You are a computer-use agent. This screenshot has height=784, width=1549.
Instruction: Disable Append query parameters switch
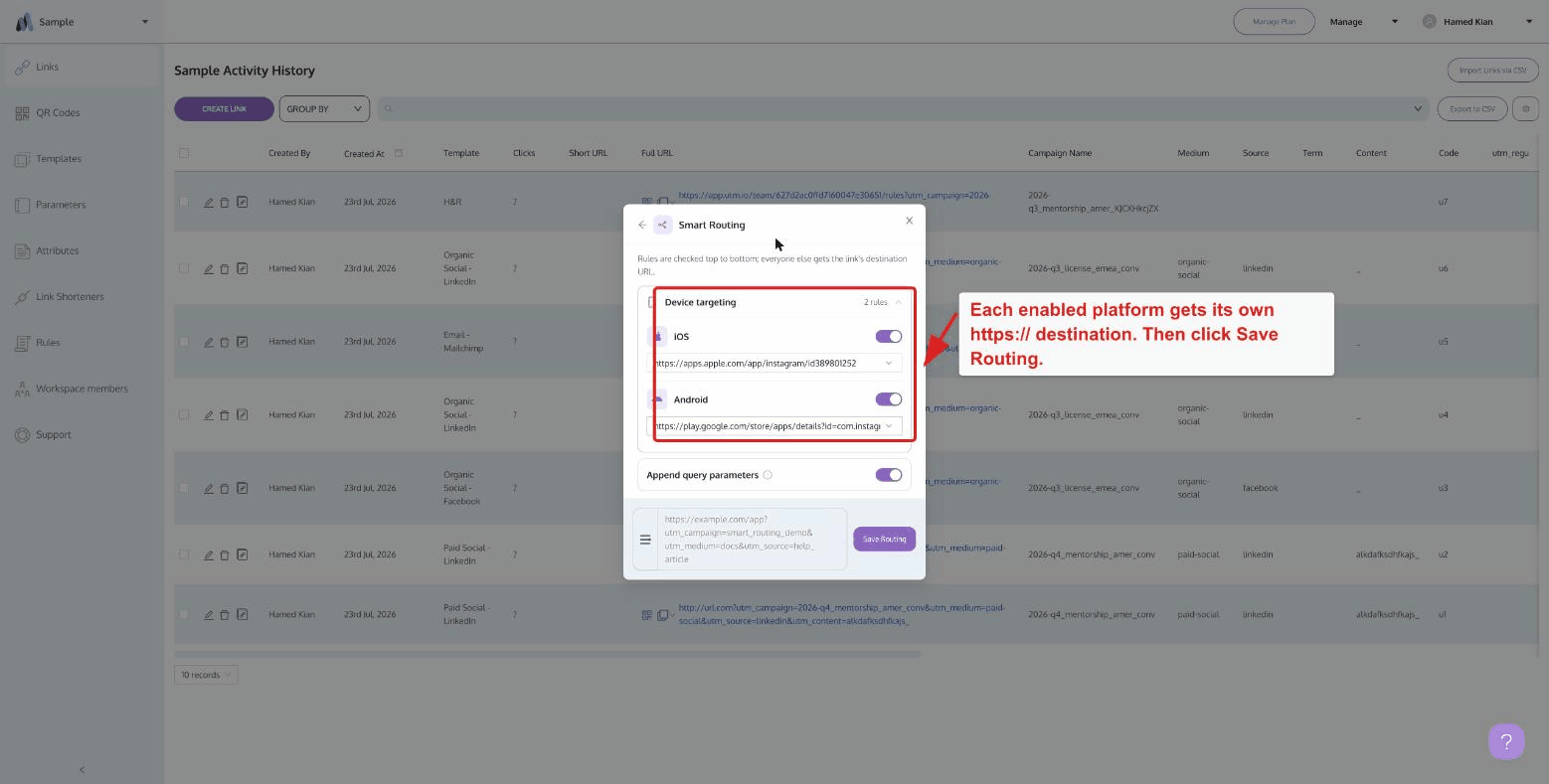(889, 475)
